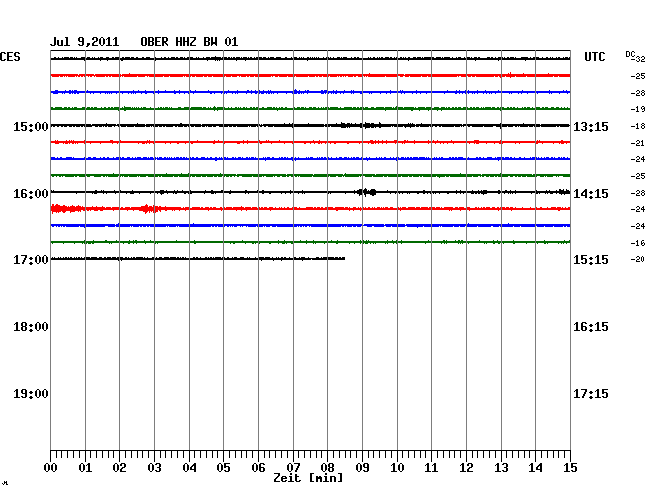650x494 pixels.
Task: Click minute label 15 on the axis
Action: pyautogui.click(x=570, y=468)
